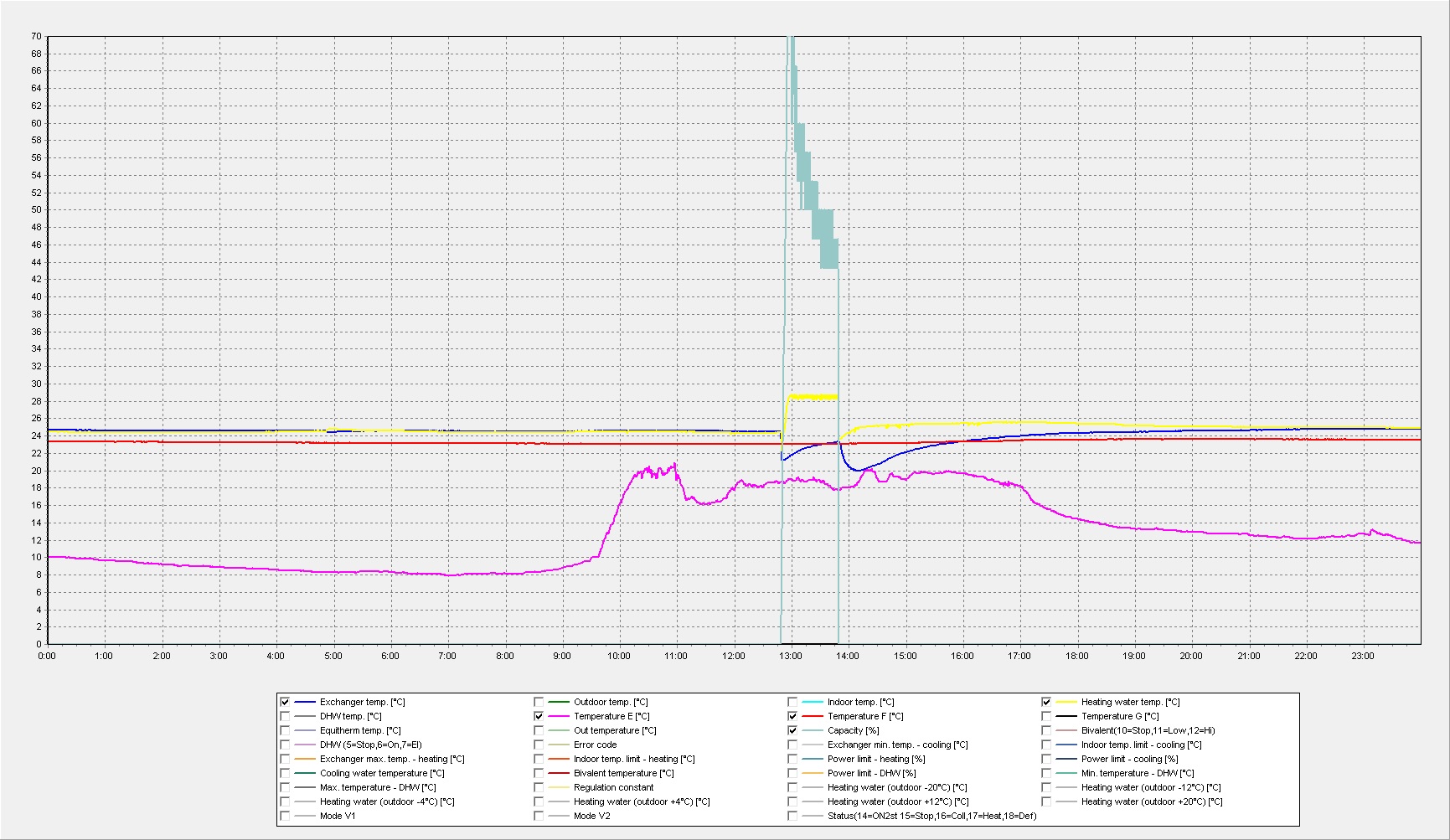
Task: Show the Indoor temp. [°C] series
Action: click(x=792, y=702)
